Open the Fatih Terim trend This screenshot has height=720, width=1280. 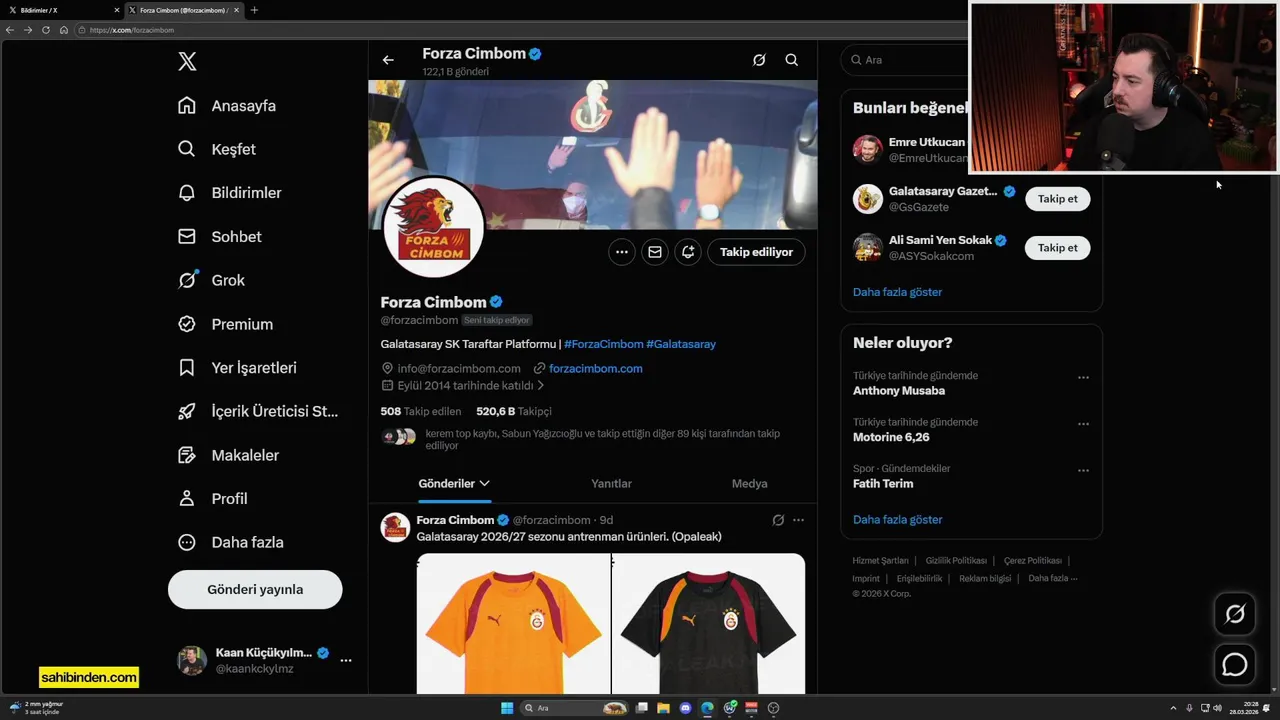883,484
